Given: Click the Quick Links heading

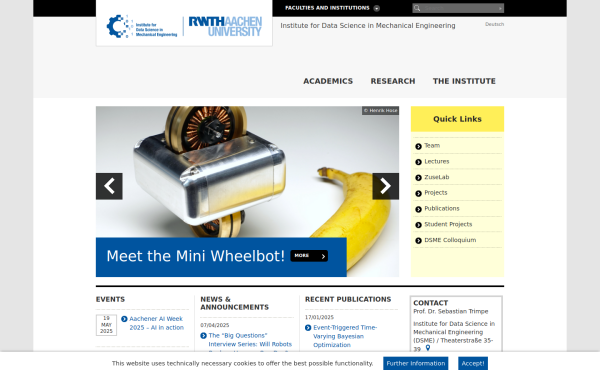Looking at the screenshot, I should (x=457, y=119).
